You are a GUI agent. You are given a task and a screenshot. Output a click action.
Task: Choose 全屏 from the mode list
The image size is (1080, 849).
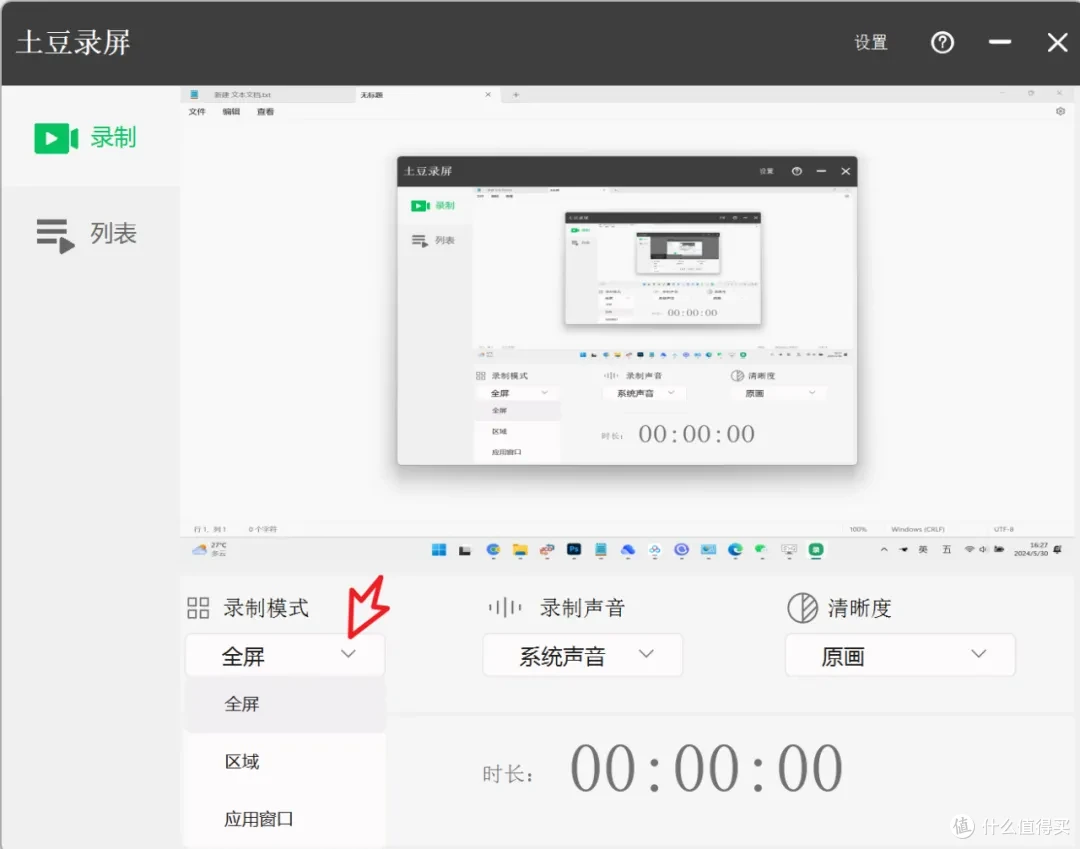[284, 704]
